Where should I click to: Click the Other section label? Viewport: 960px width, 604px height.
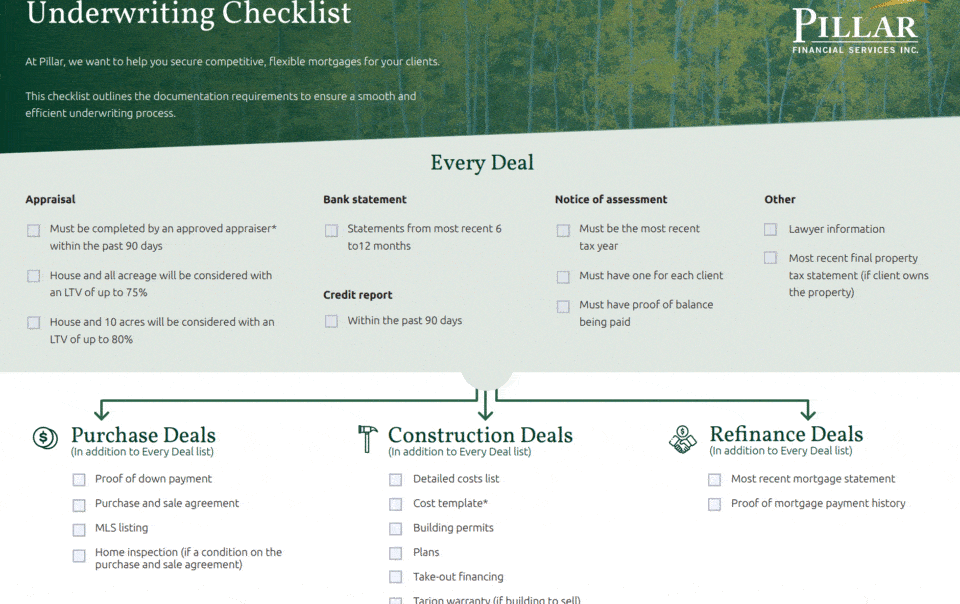click(779, 199)
